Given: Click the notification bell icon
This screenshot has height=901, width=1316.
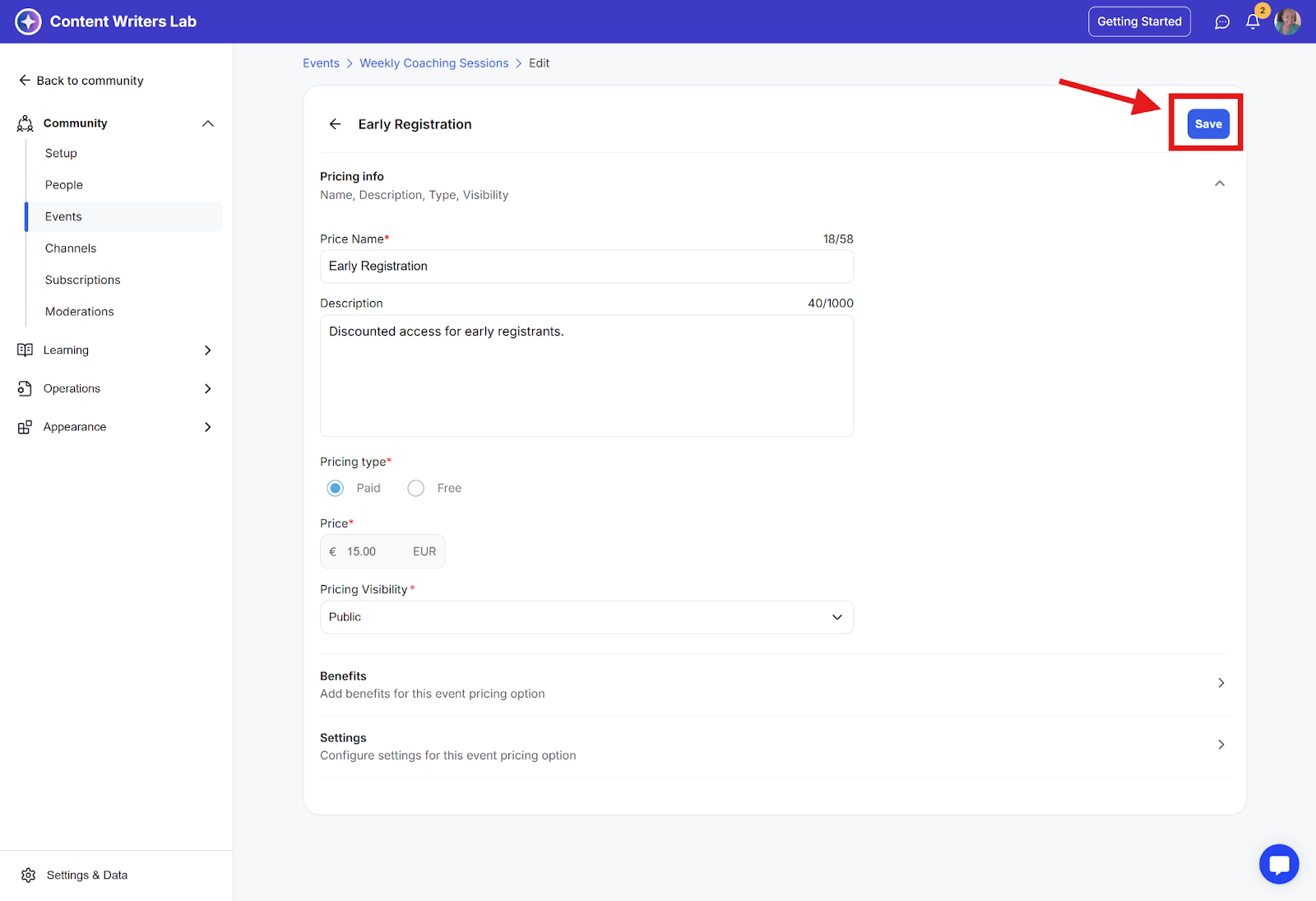Looking at the screenshot, I should pyautogui.click(x=1253, y=22).
